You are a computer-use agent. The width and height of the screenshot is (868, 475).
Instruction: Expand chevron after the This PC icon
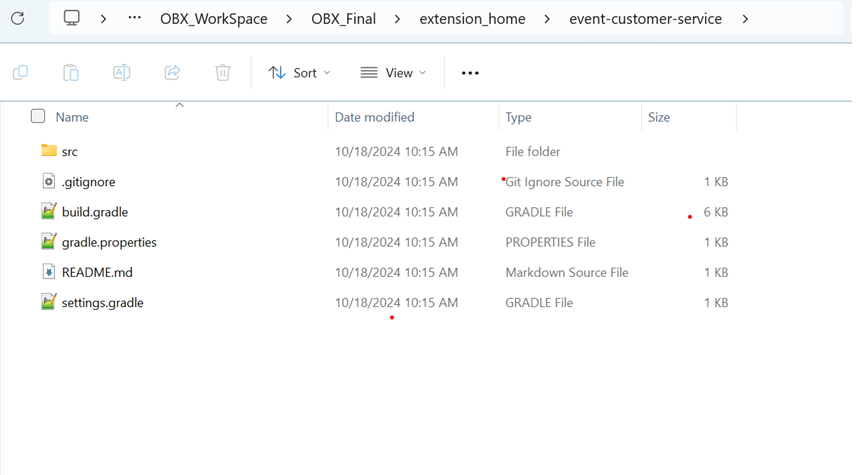coord(104,19)
